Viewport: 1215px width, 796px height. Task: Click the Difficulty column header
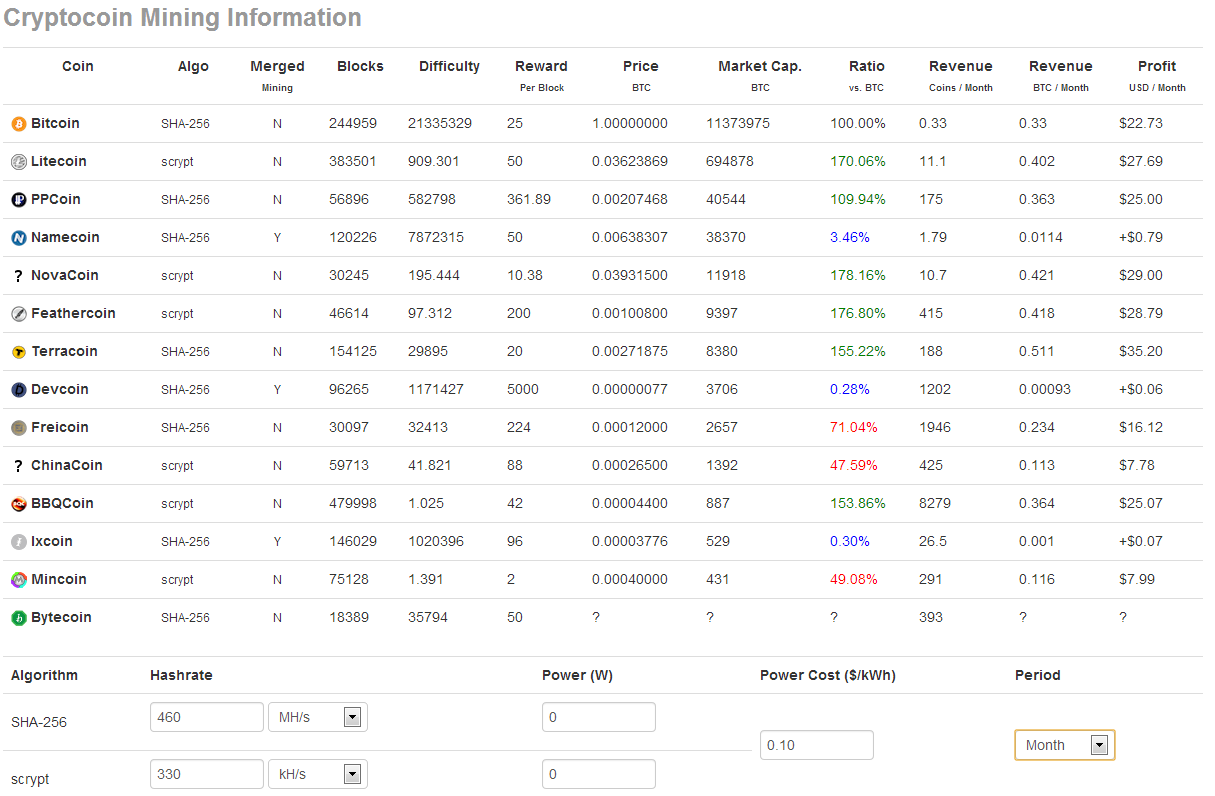click(x=449, y=66)
